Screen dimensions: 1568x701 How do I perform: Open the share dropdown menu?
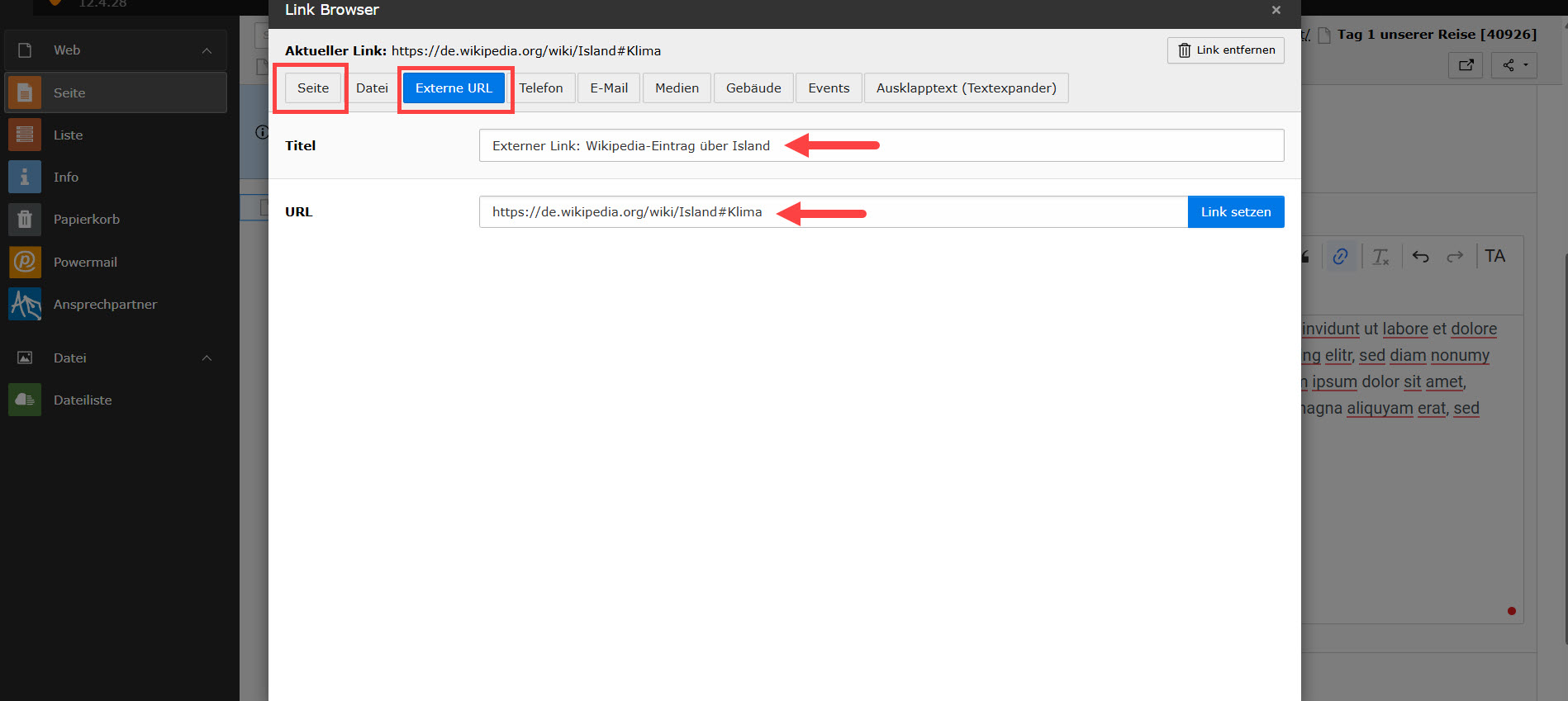(x=1513, y=65)
